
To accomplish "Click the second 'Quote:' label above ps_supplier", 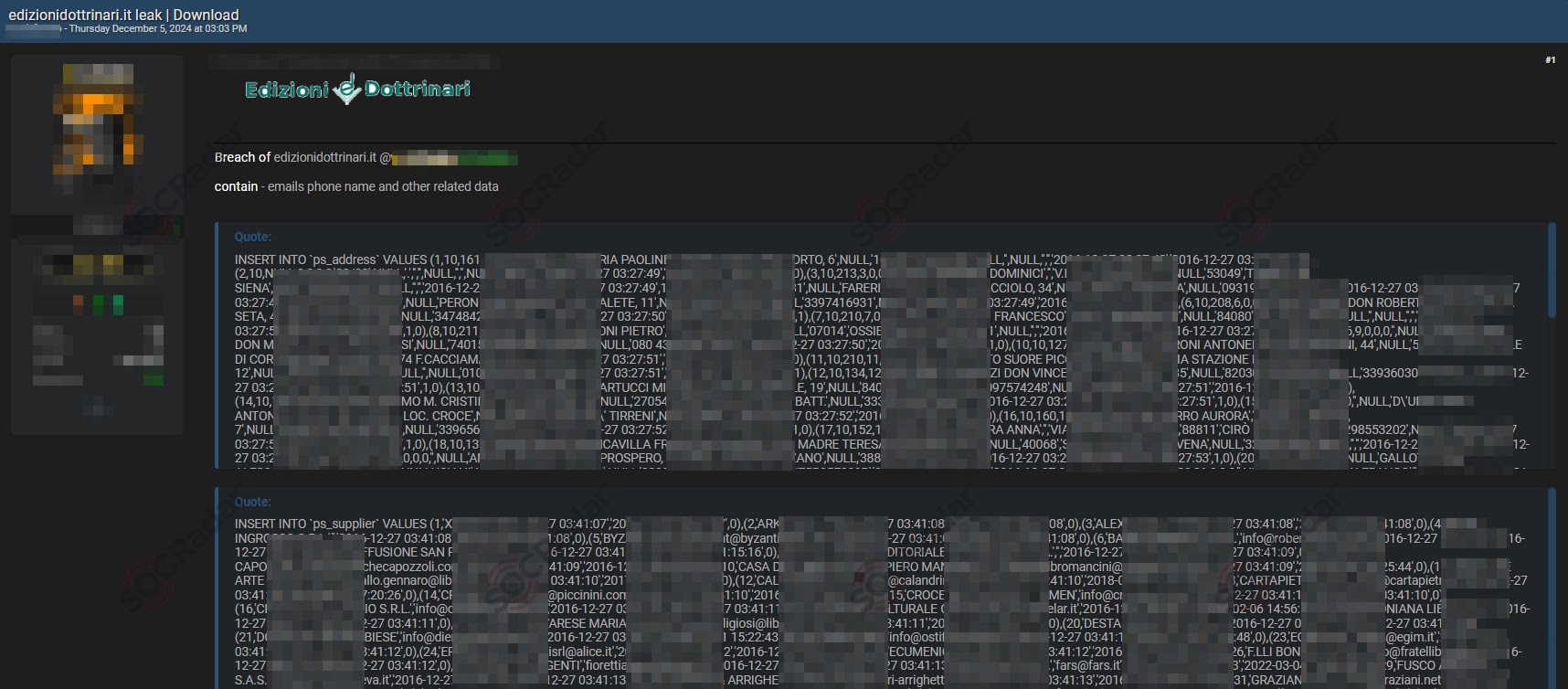I will (253, 502).
